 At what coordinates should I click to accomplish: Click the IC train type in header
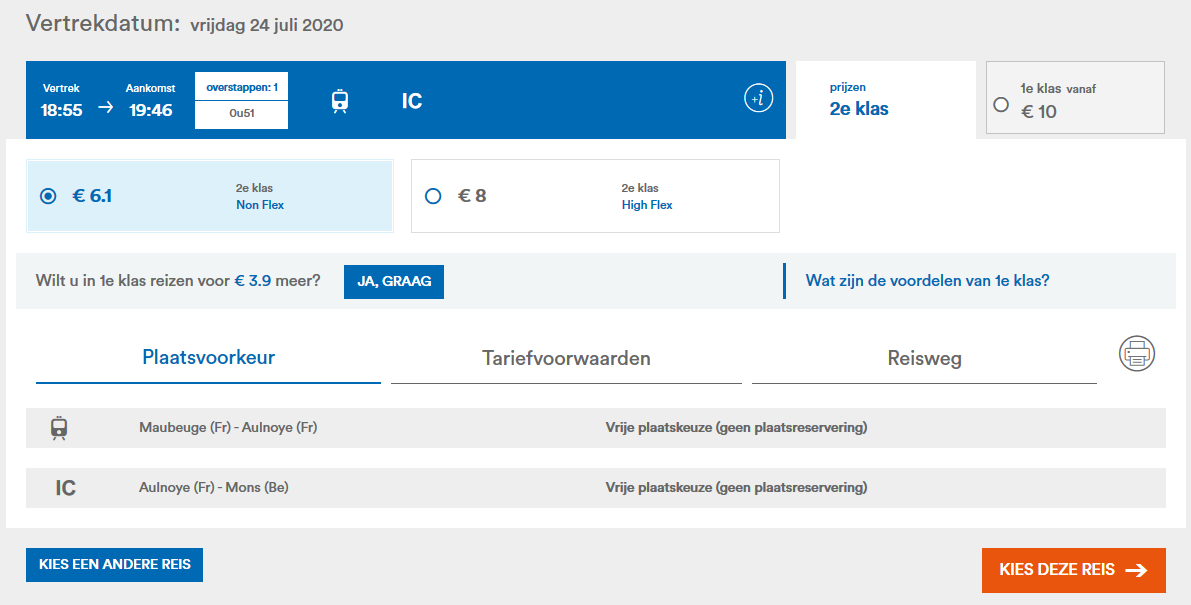[412, 101]
